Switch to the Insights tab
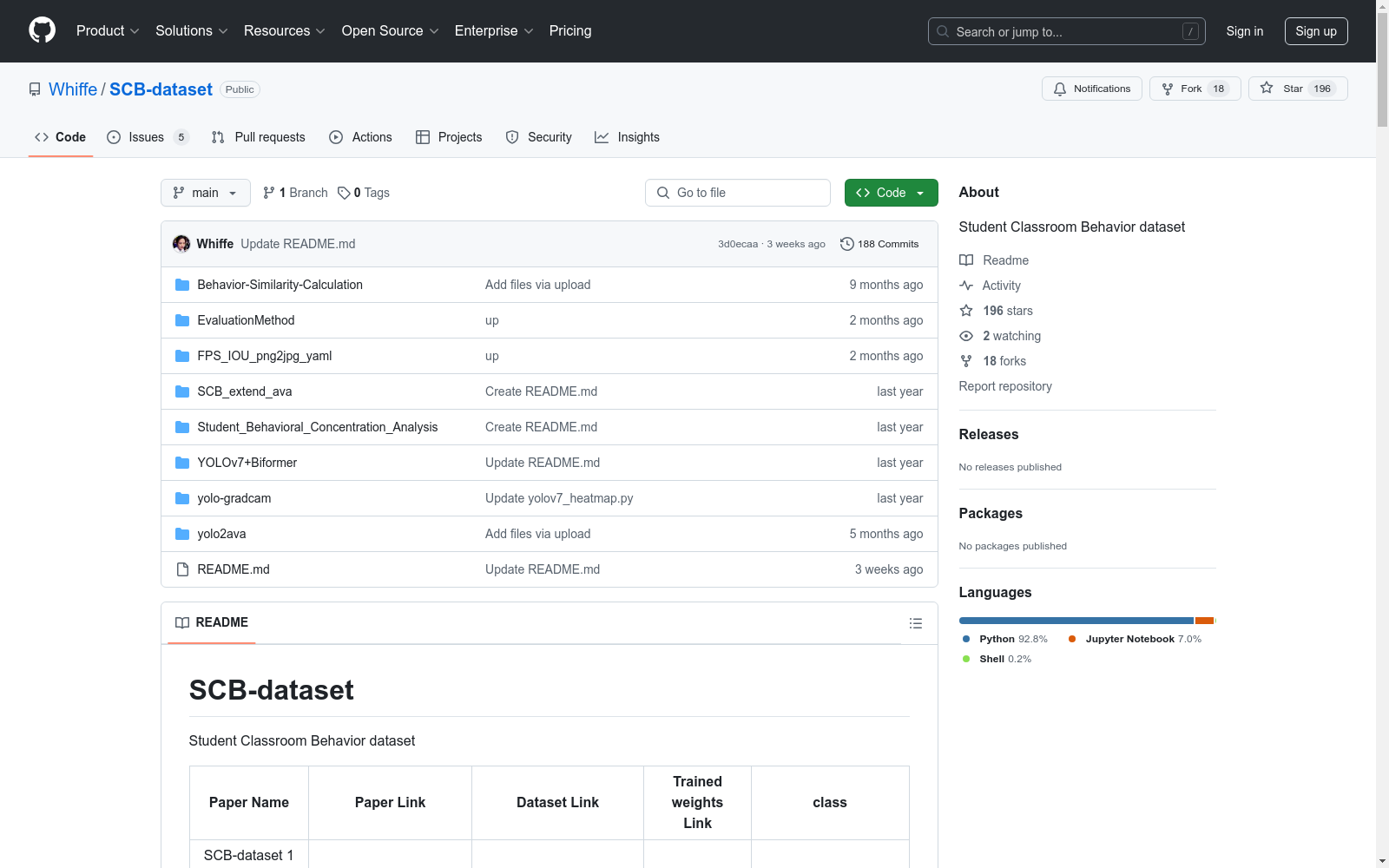 point(627,137)
